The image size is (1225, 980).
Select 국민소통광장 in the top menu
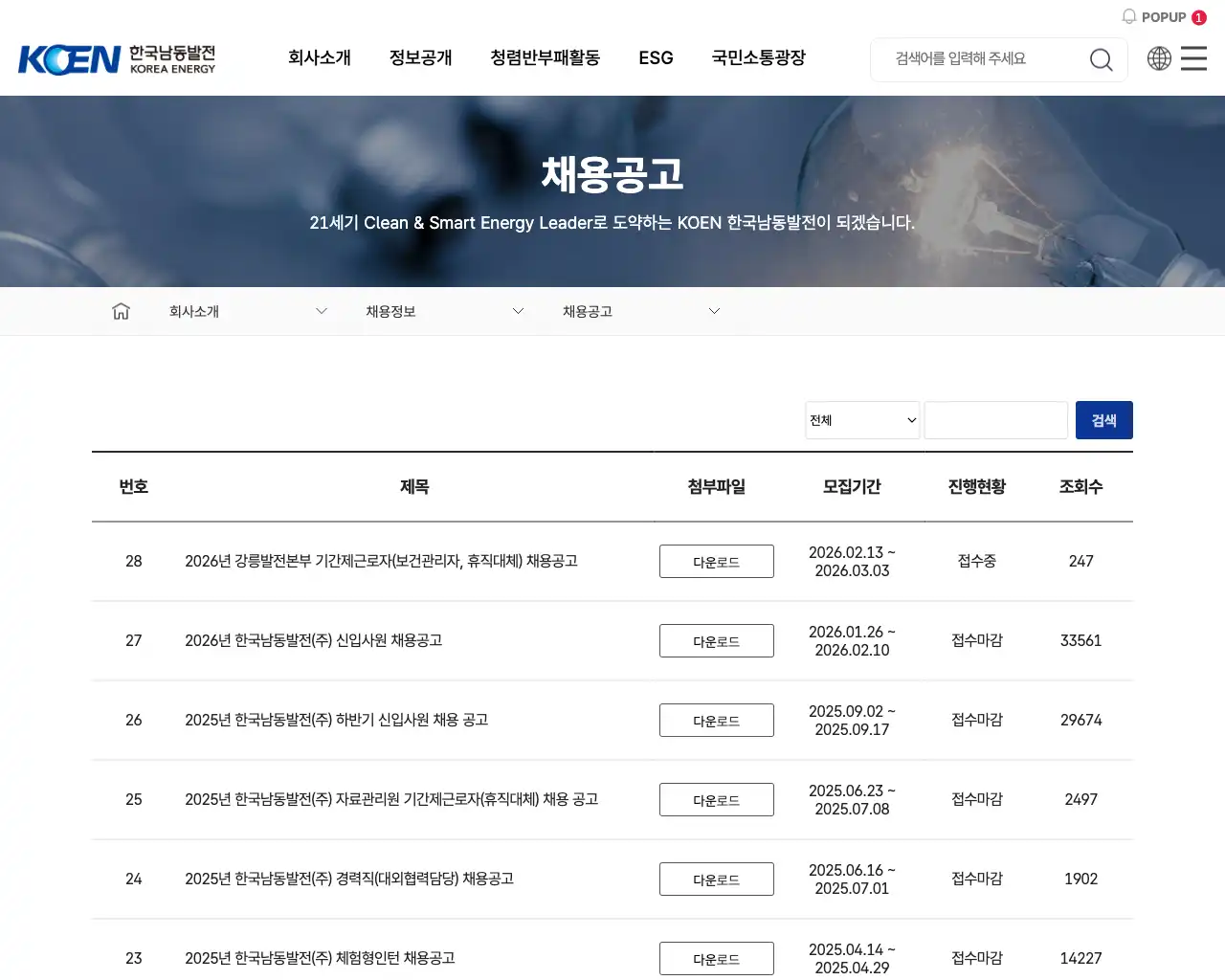coord(758,58)
